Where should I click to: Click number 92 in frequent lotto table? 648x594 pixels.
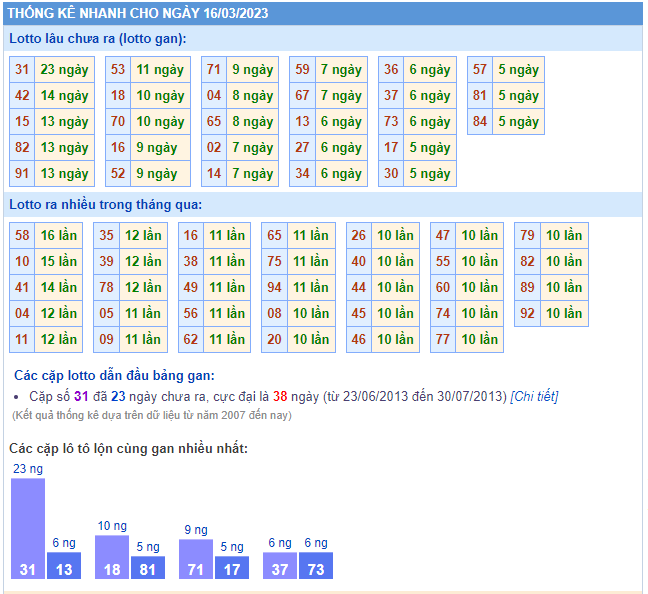coord(527,314)
